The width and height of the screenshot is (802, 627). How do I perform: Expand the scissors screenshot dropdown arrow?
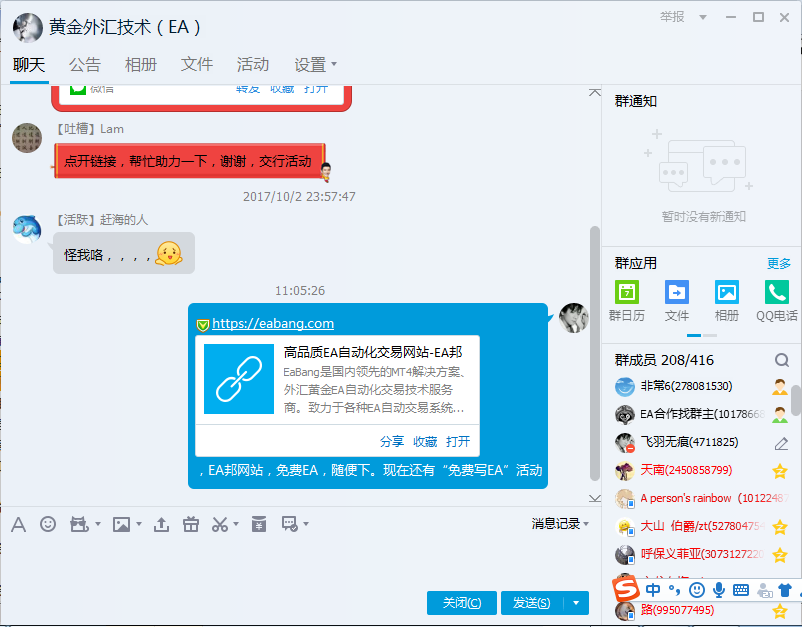click(x=236, y=524)
